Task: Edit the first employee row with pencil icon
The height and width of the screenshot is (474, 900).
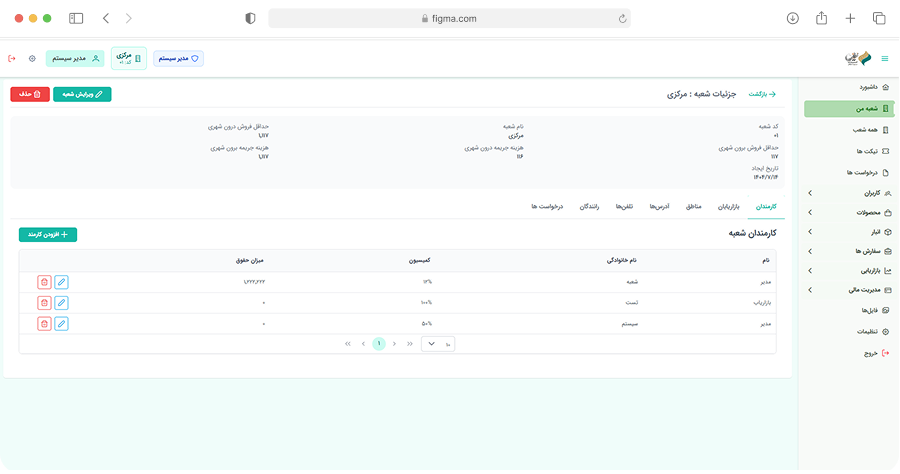Action: pos(61,282)
